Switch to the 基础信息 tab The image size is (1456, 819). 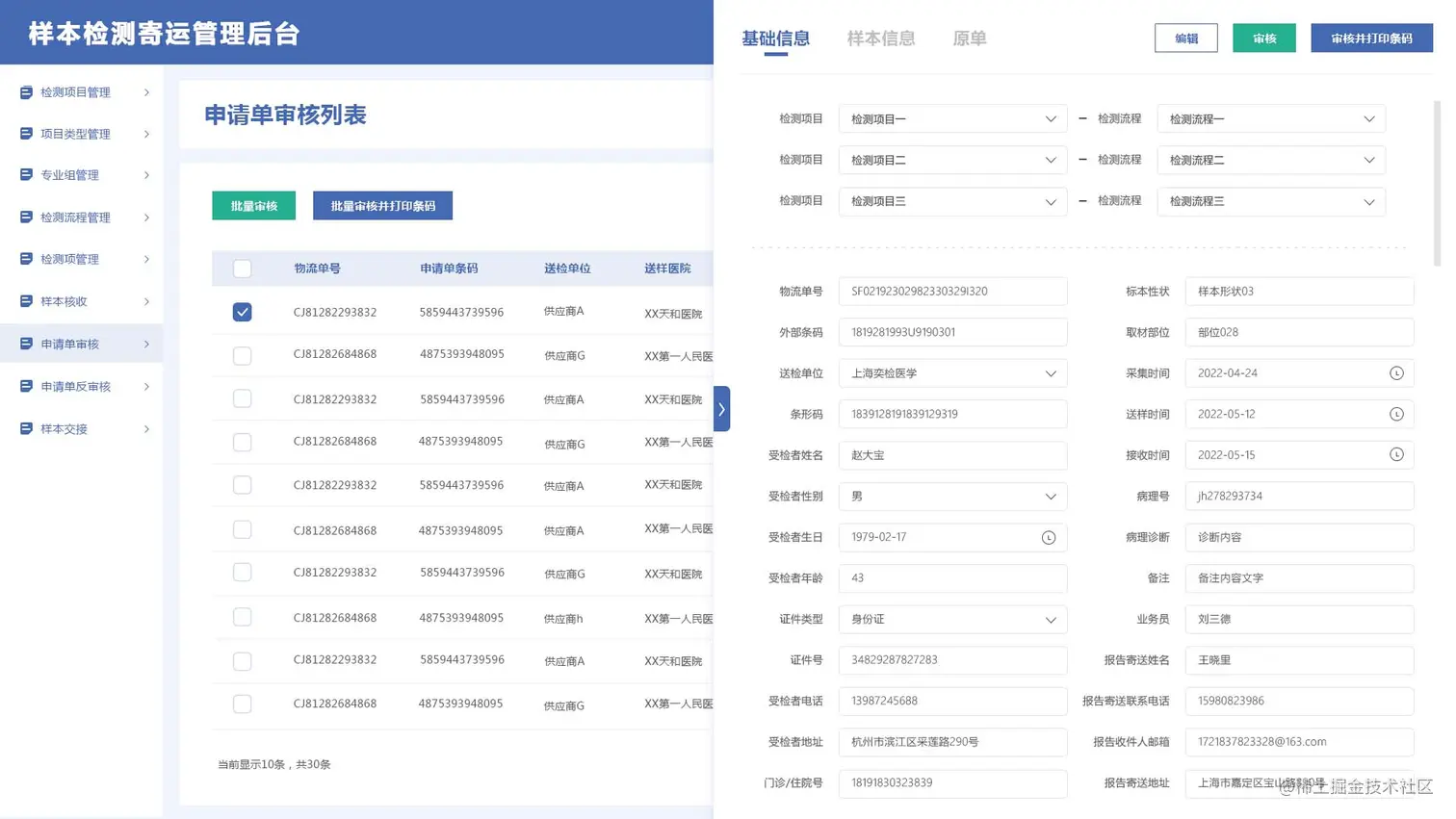point(775,38)
